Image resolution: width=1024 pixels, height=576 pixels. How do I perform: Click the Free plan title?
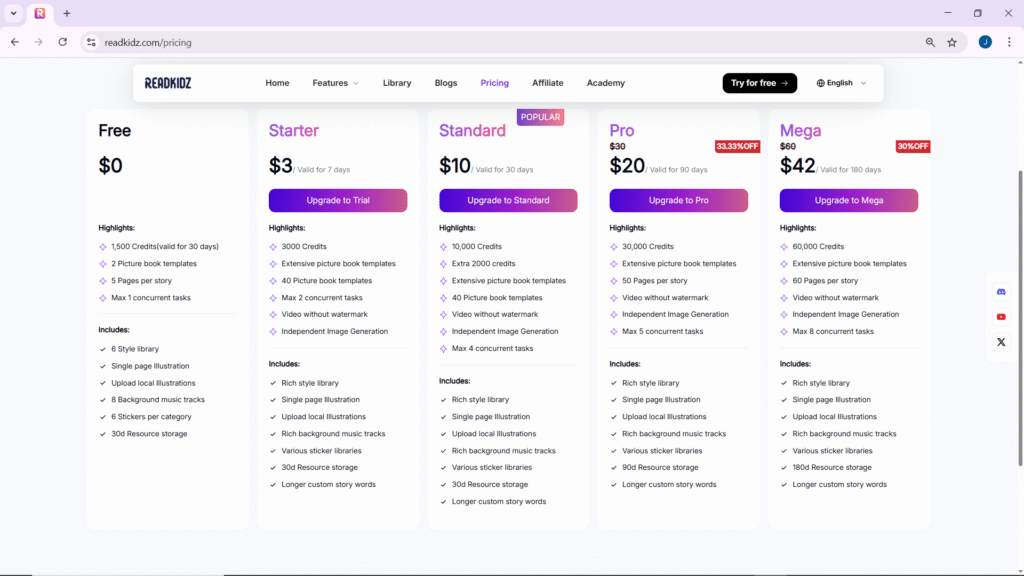coord(114,131)
